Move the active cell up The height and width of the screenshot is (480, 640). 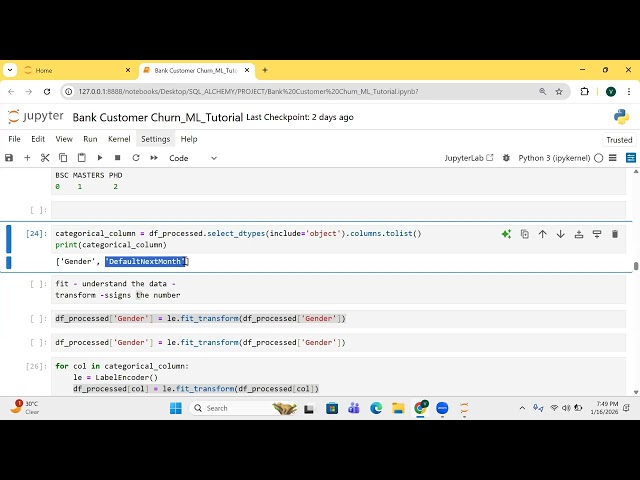point(543,234)
